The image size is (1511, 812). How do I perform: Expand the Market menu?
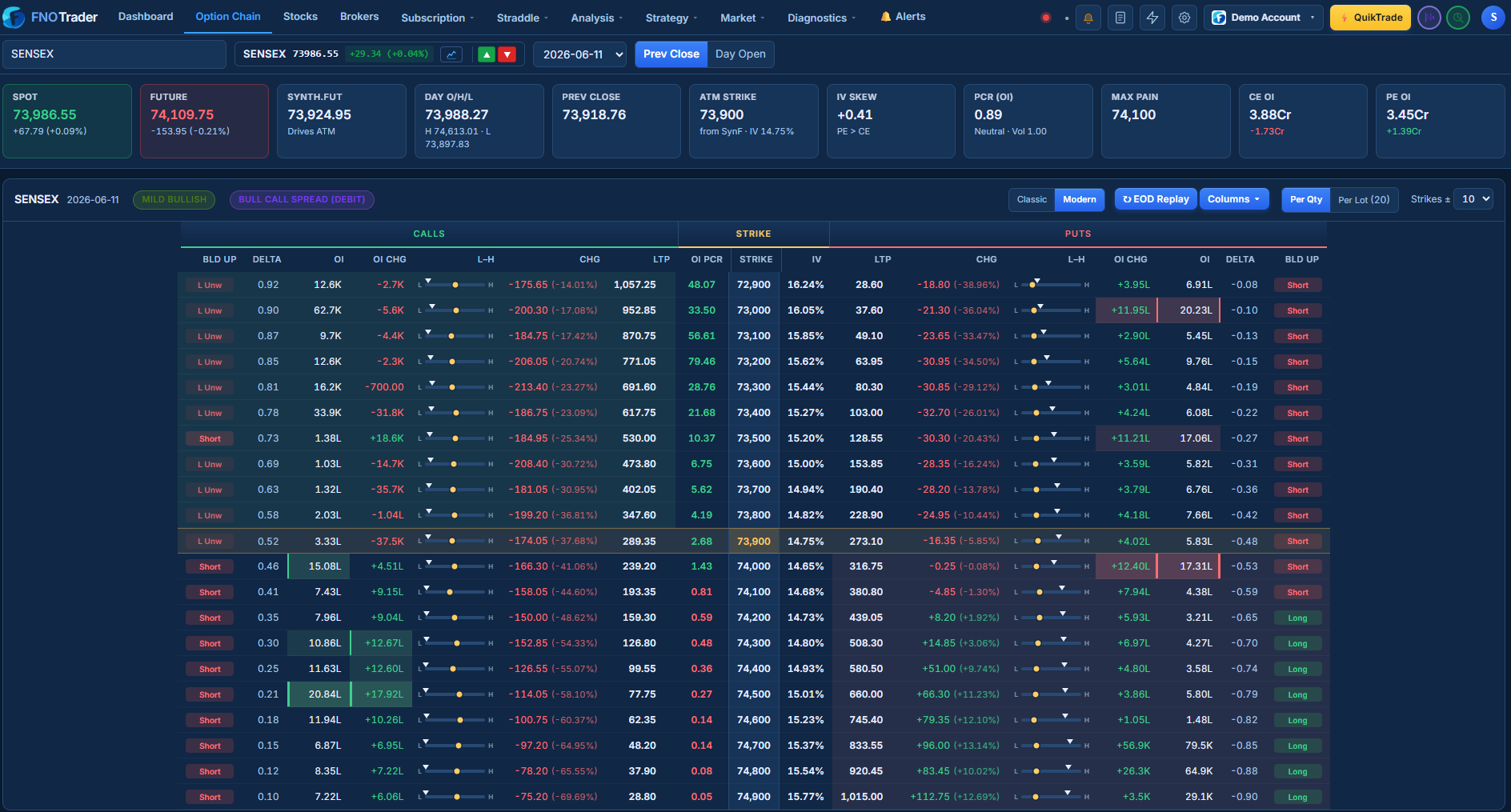pyautogui.click(x=743, y=18)
